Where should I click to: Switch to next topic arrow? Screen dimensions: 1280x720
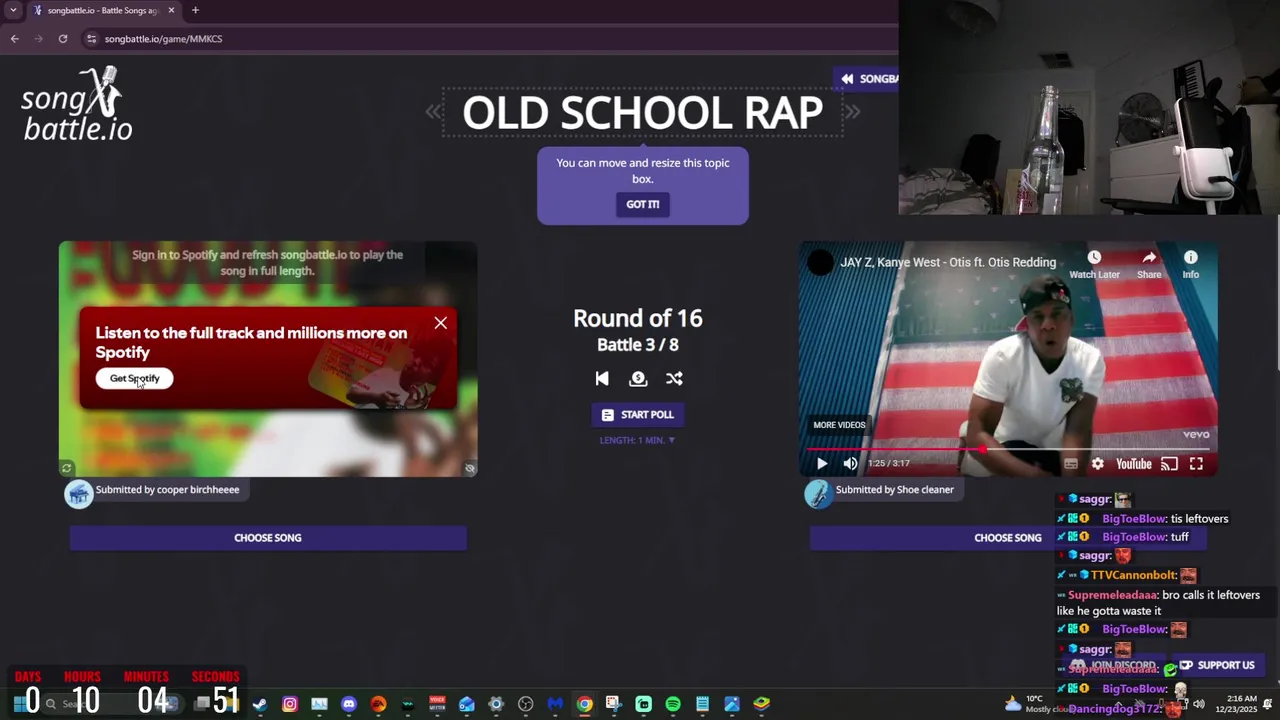pos(852,112)
